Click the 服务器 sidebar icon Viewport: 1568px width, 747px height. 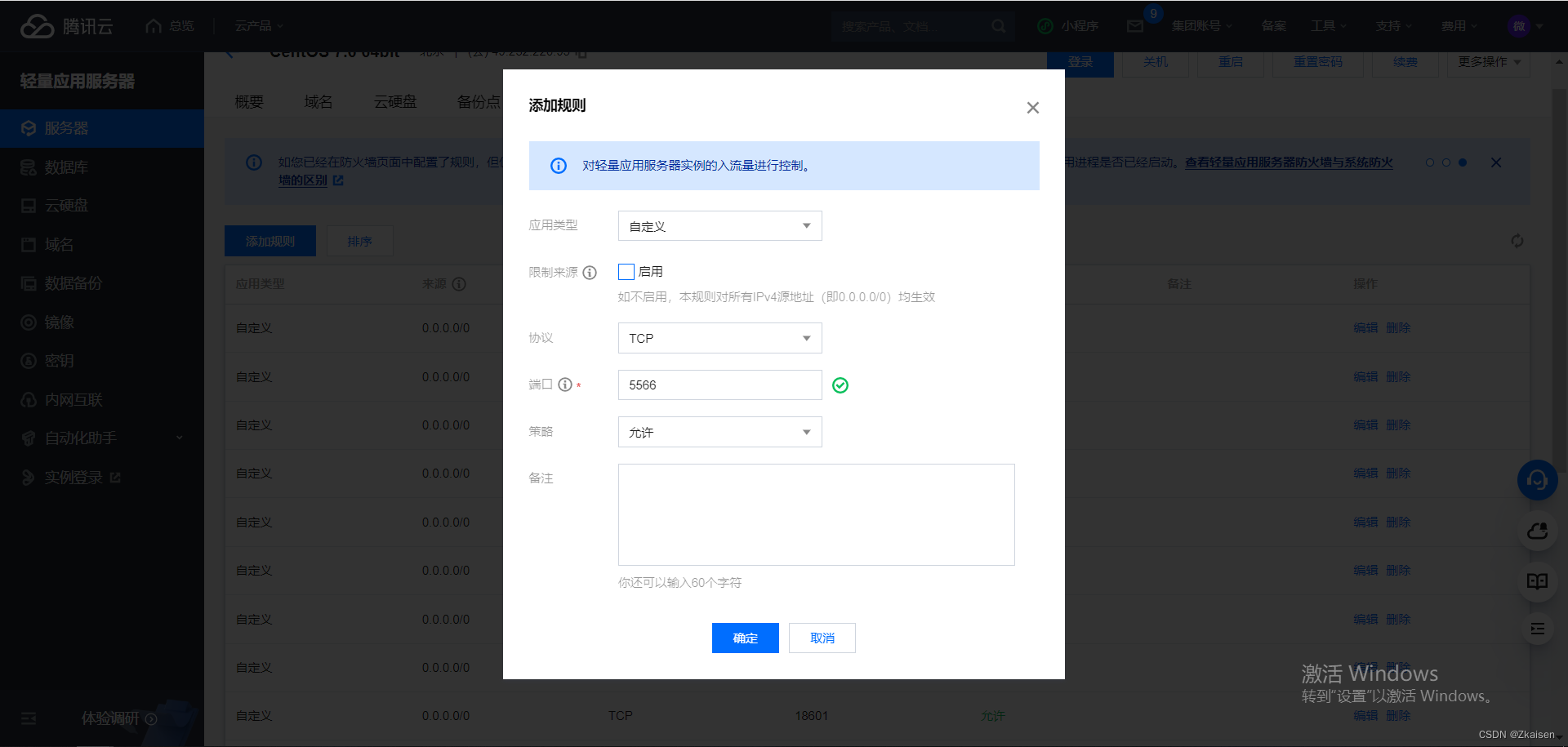click(29, 128)
